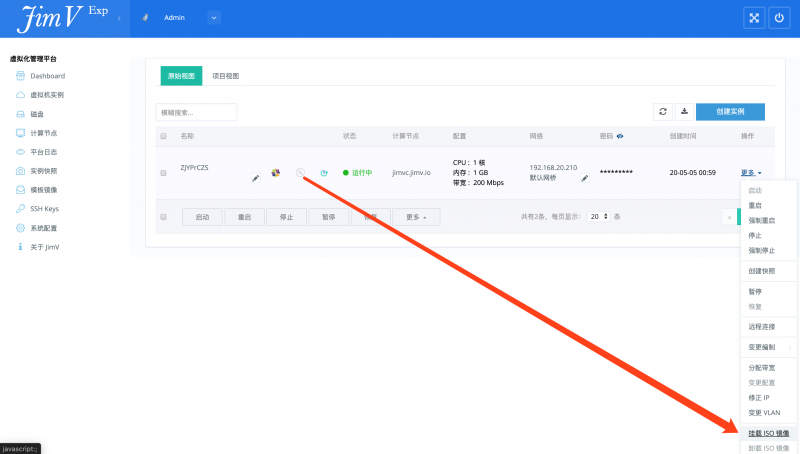
Task: Click the download export icon
Action: pyautogui.click(x=684, y=112)
